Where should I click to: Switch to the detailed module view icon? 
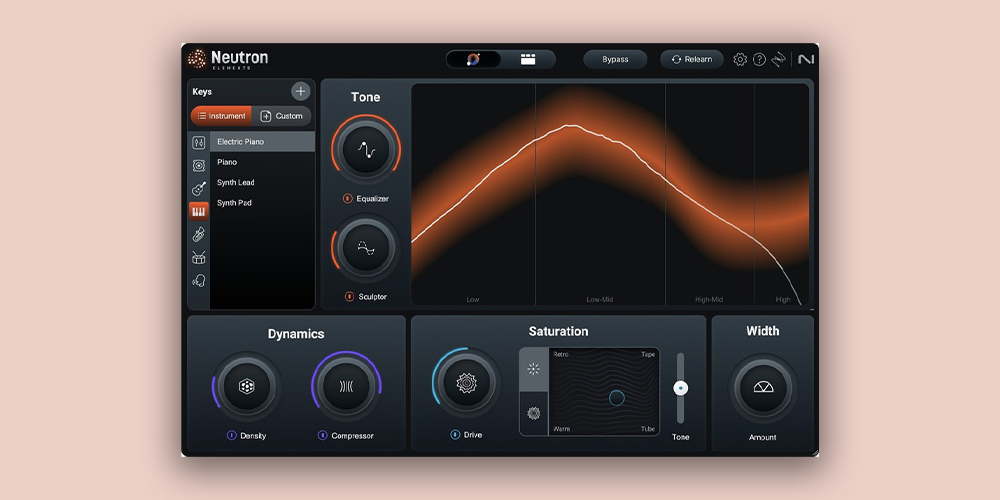pyautogui.click(x=528, y=59)
